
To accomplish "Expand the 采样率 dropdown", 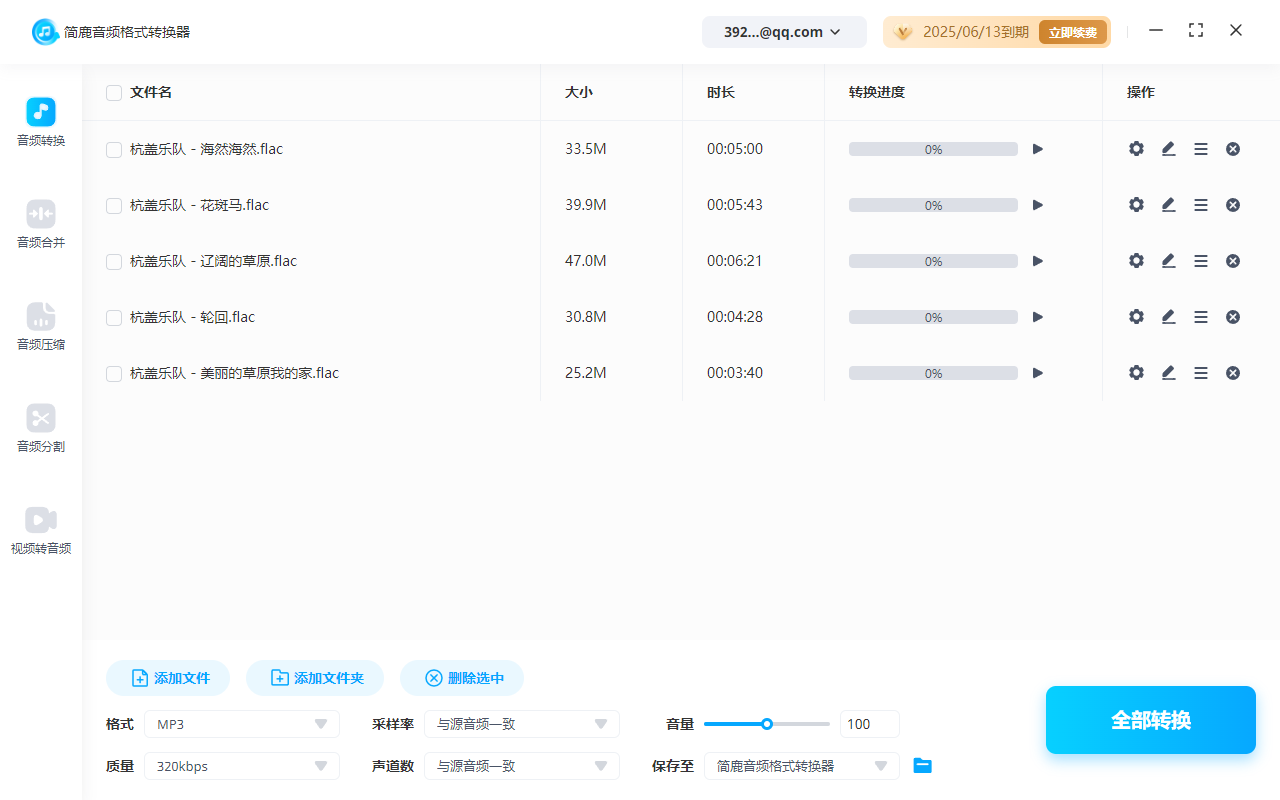I will click(x=521, y=723).
